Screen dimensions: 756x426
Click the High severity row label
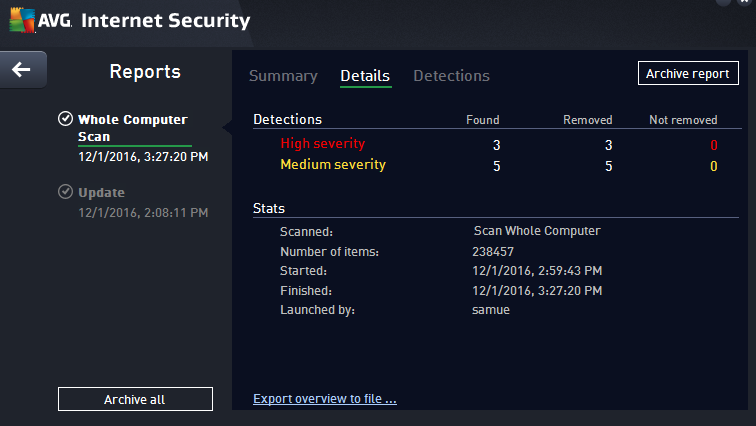322,144
